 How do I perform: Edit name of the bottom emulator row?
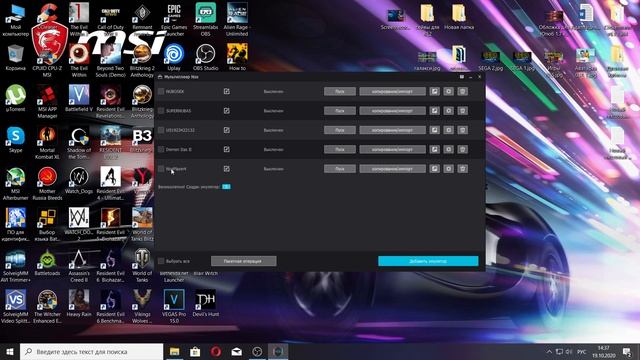click(x=227, y=169)
